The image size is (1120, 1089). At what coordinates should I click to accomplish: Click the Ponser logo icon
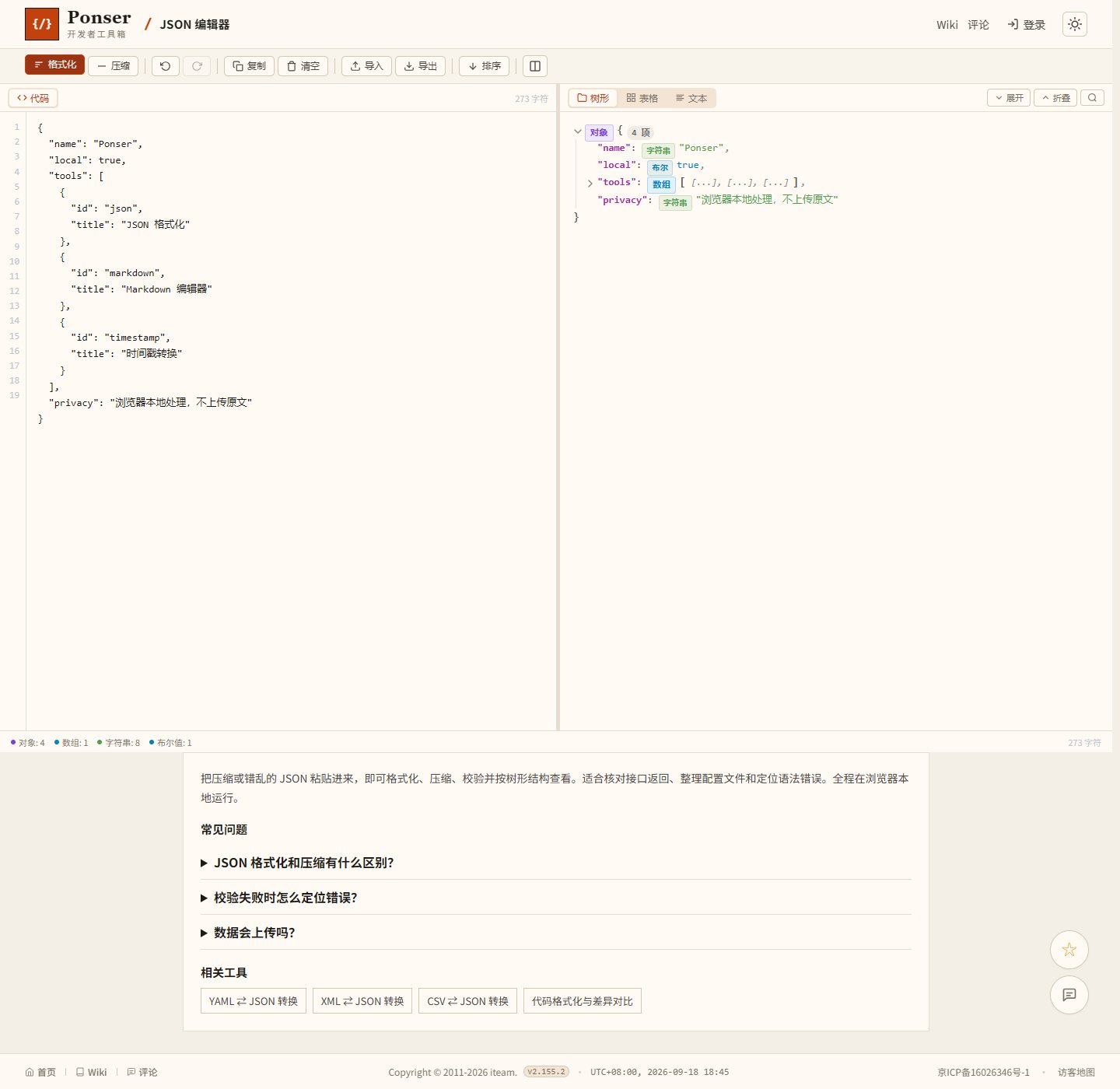(x=42, y=24)
